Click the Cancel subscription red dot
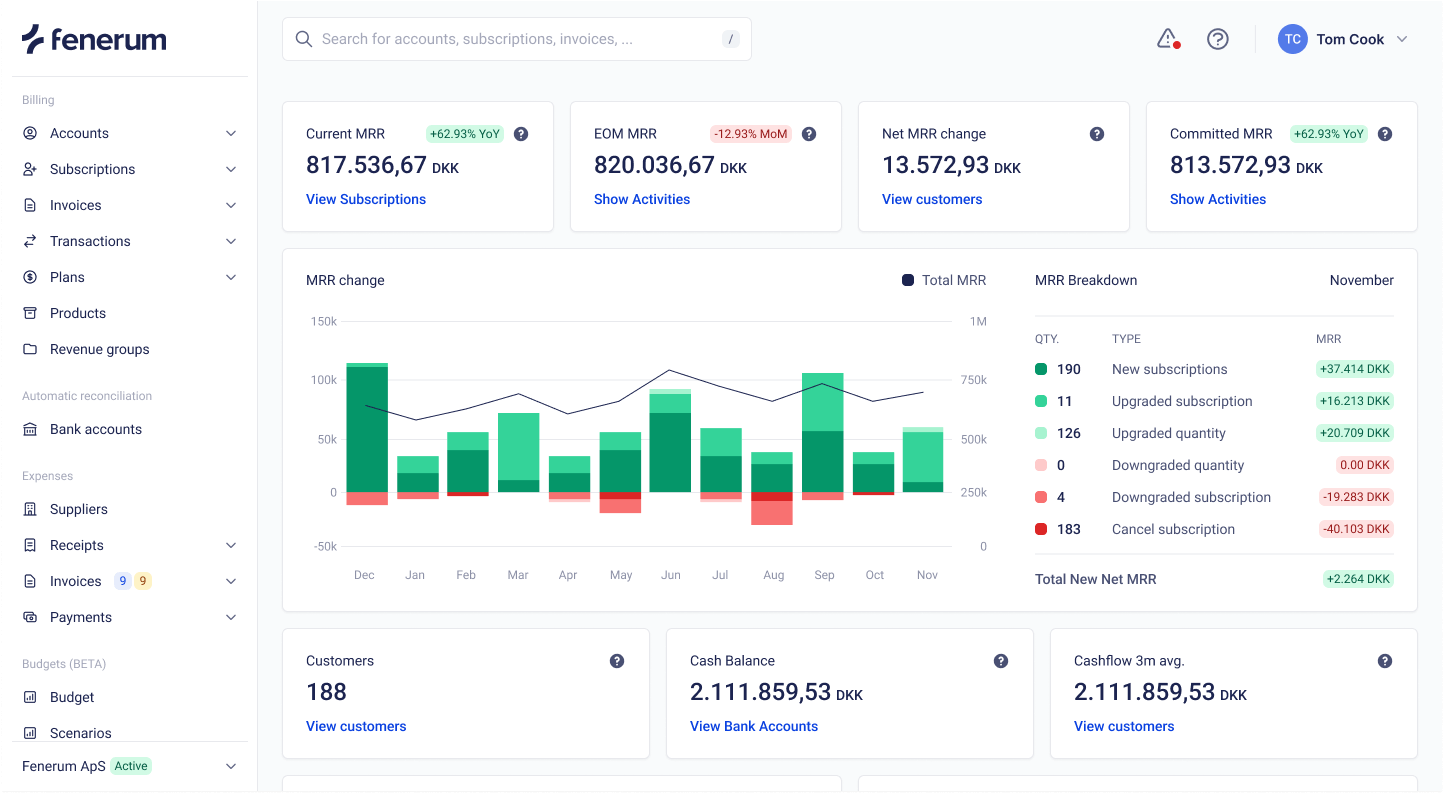The width and height of the screenshot is (1444, 794). pyautogui.click(x=1041, y=529)
